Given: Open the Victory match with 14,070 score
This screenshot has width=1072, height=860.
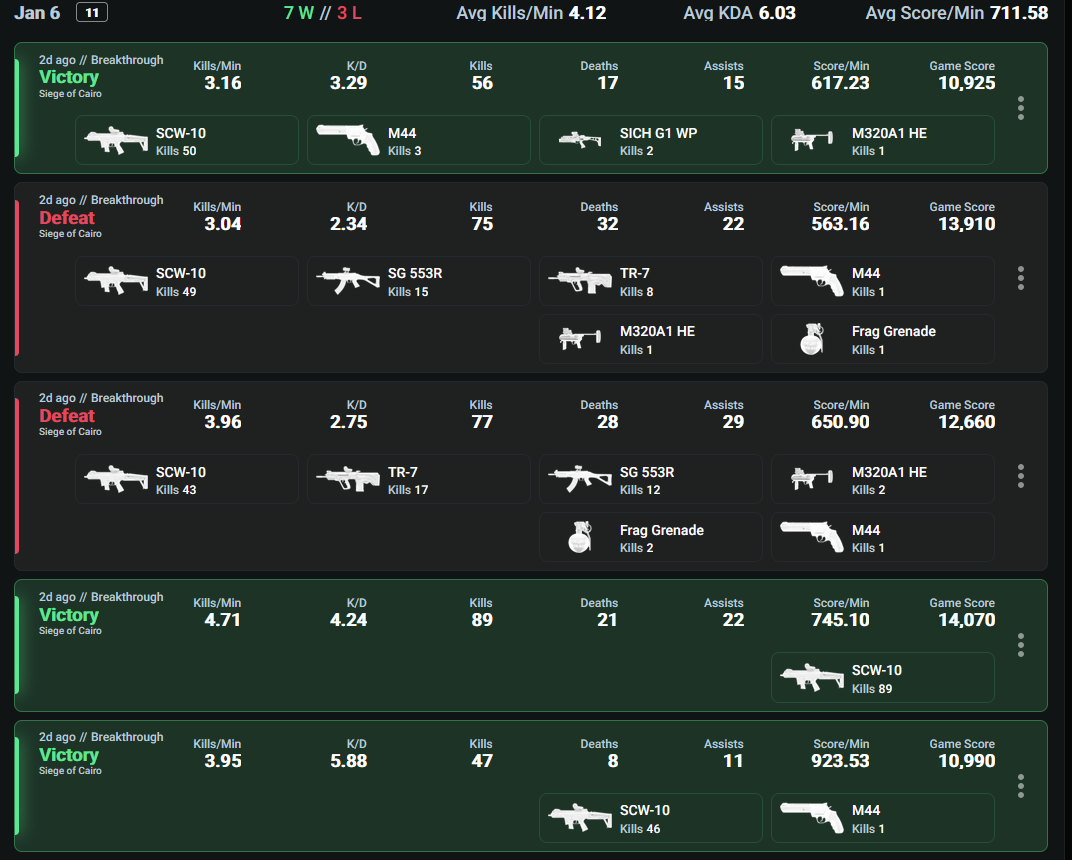Looking at the screenshot, I should pyautogui.click(x=531, y=645).
